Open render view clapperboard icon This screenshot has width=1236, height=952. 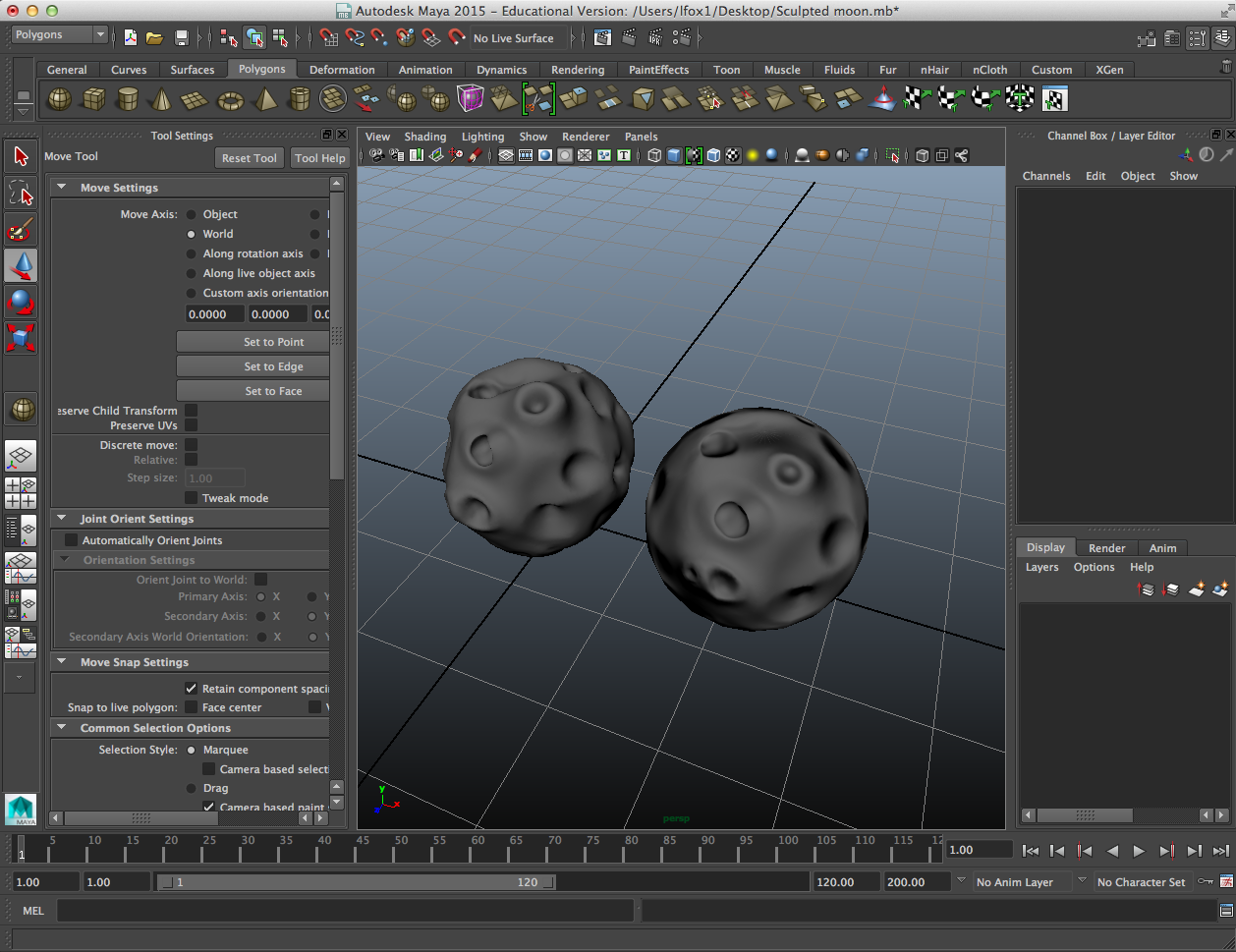coord(603,38)
